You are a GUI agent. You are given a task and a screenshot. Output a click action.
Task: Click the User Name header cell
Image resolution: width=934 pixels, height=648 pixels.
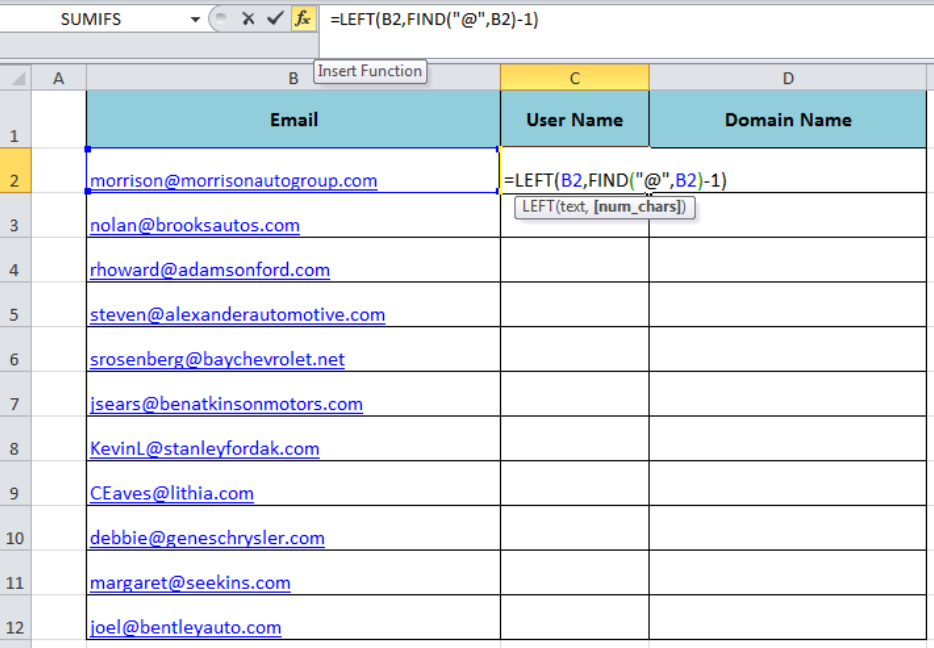[x=574, y=119]
